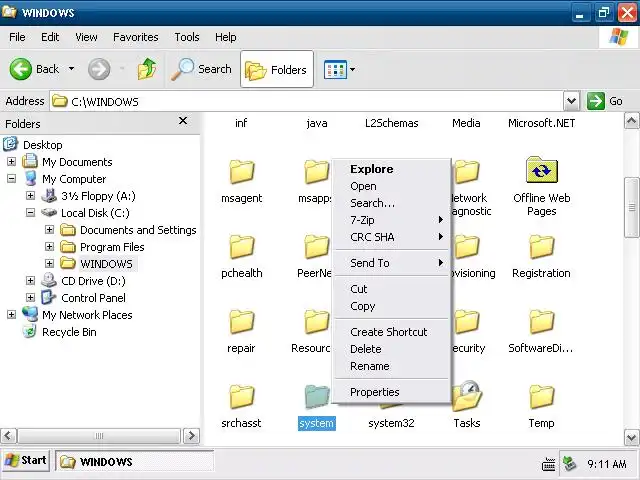Expand 3½ Floppy (A:) tree node
The width and height of the screenshot is (640, 480).
(x=30, y=196)
